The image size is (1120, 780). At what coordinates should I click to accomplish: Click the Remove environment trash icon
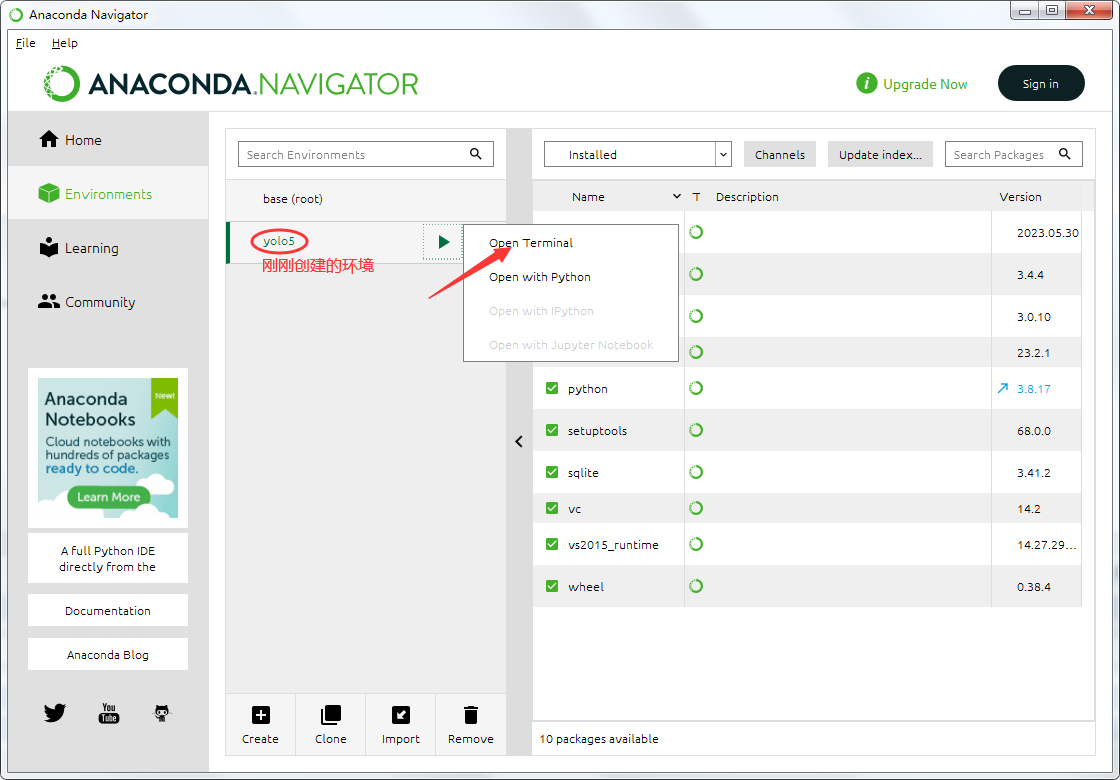[x=471, y=715]
